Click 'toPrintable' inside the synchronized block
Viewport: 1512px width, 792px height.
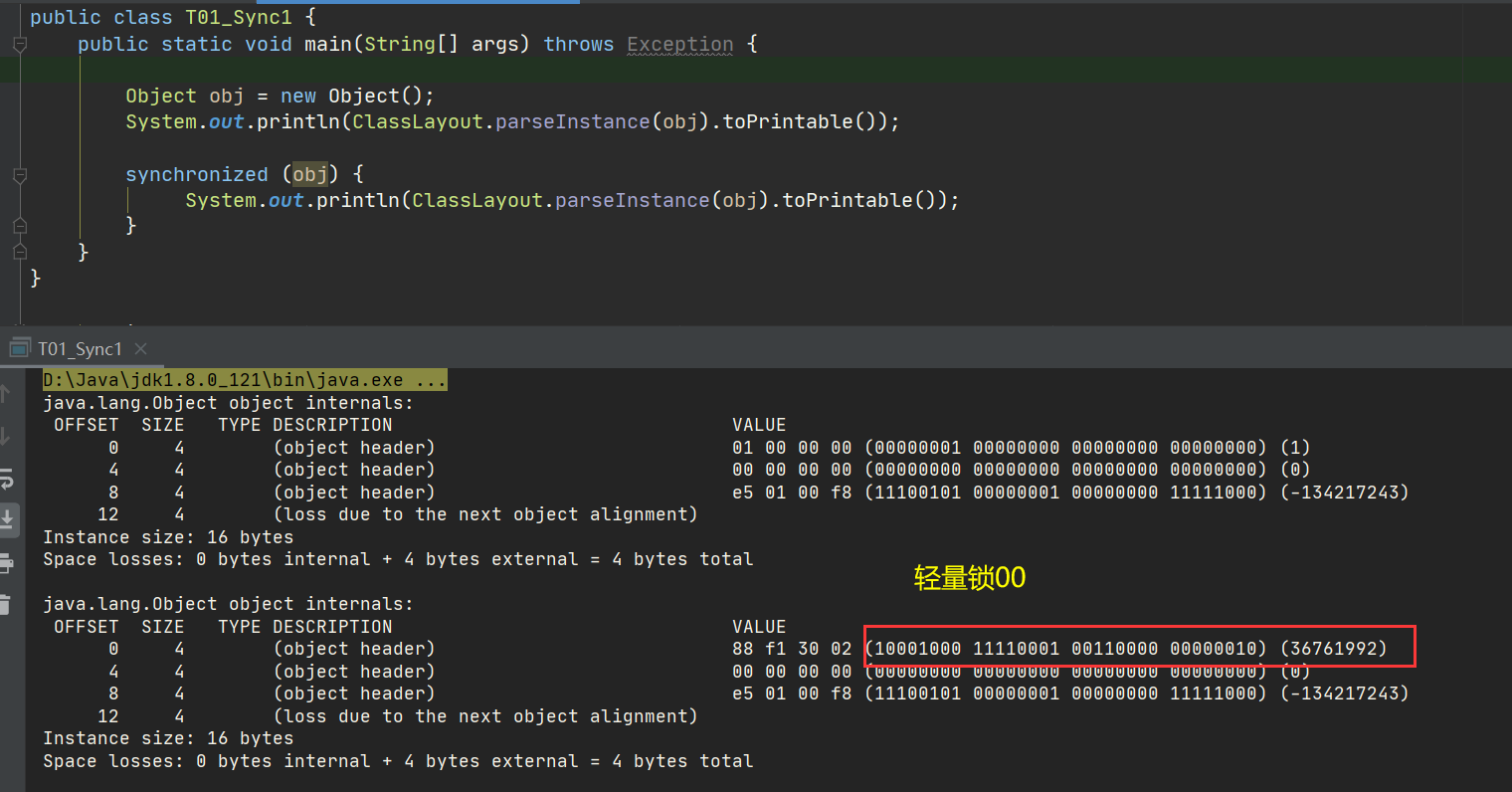[x=849, y=201]
